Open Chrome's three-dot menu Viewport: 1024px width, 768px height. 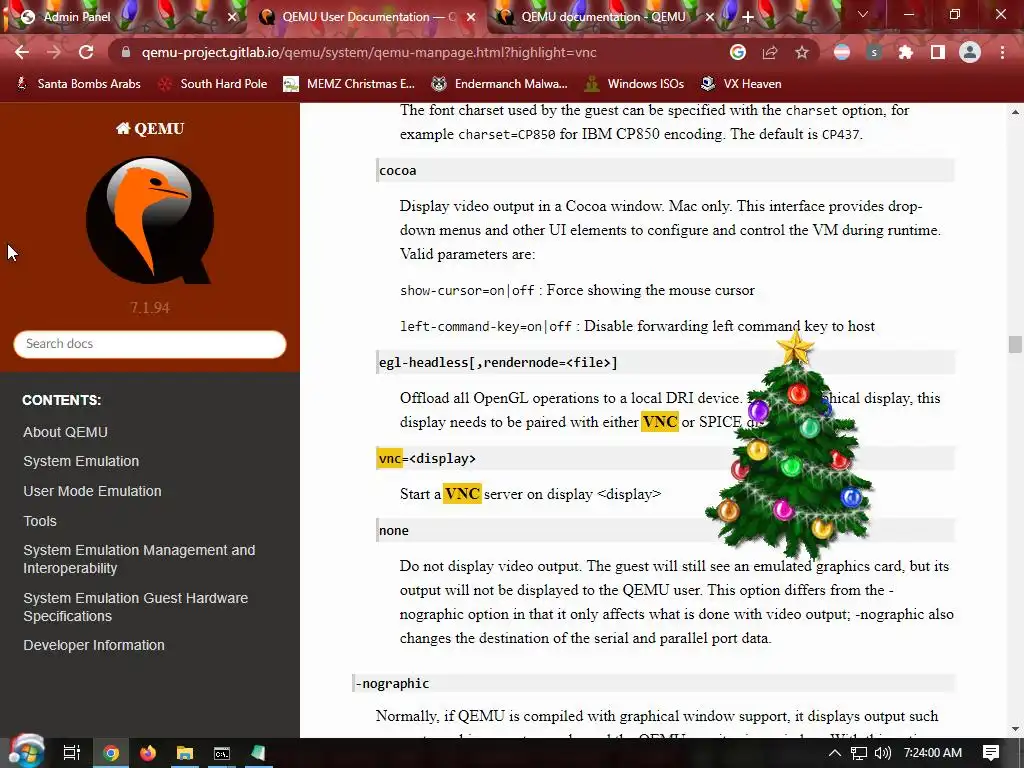[1002, 52]
